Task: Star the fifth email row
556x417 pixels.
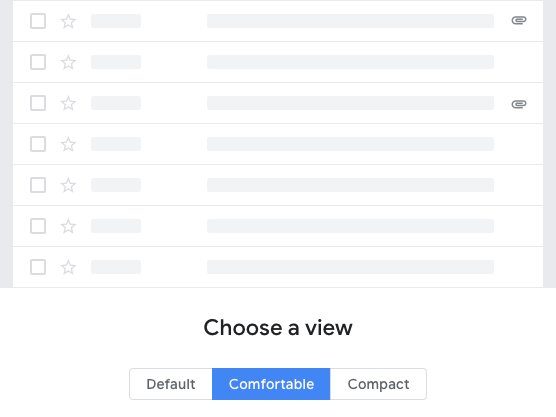Action: pyautogui.click(x=68, y=185)
